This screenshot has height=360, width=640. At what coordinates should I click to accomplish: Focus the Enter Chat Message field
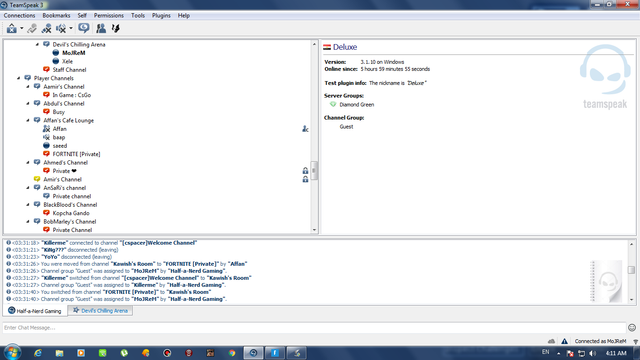(314, 327)
